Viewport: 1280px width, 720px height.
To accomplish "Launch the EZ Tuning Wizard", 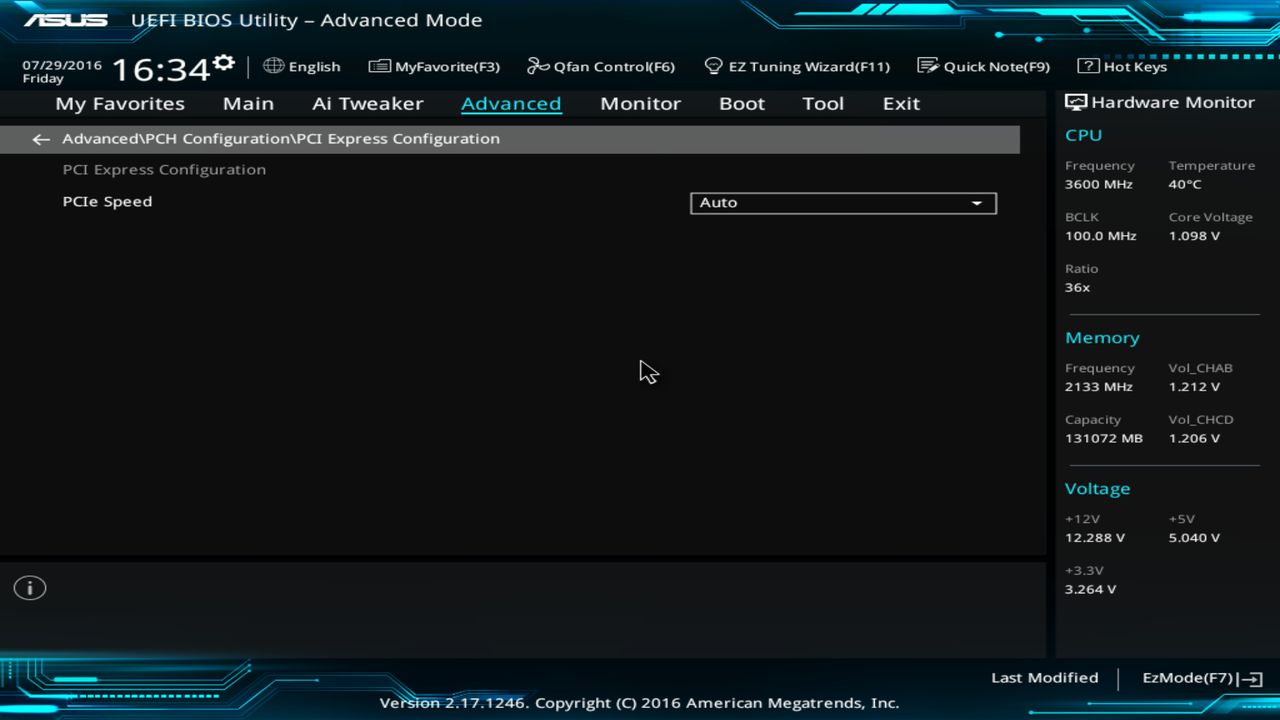I will pos(798,66).
